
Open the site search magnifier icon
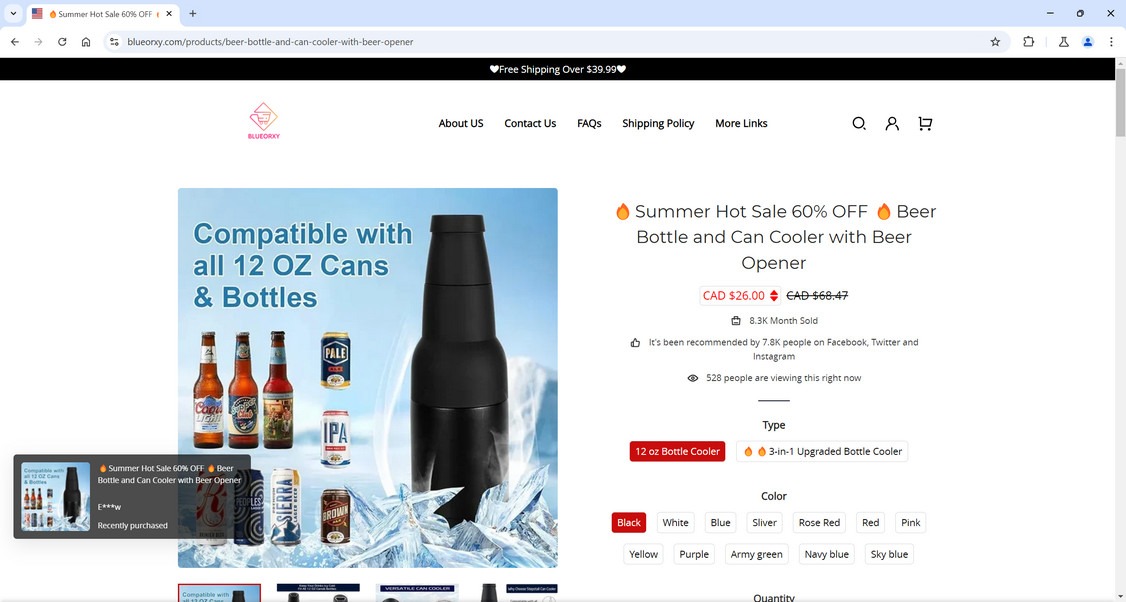click(858, 124)
